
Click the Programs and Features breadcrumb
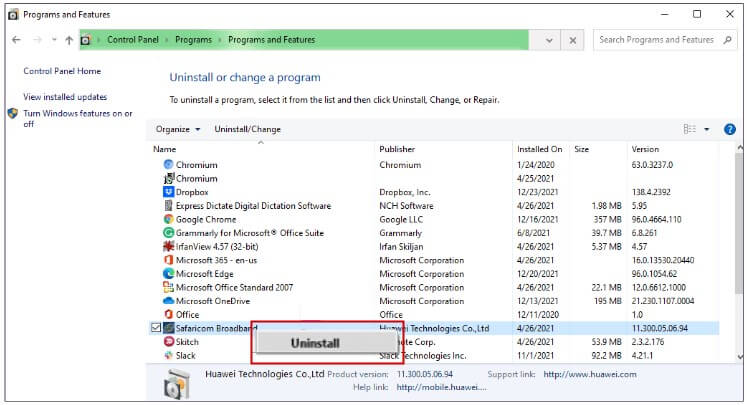(x=272, y=40)
